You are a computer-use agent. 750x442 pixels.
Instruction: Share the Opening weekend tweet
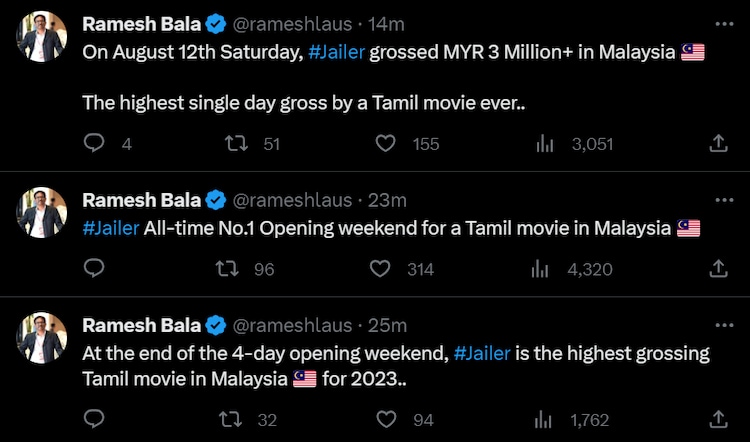(x=718, y=268)
